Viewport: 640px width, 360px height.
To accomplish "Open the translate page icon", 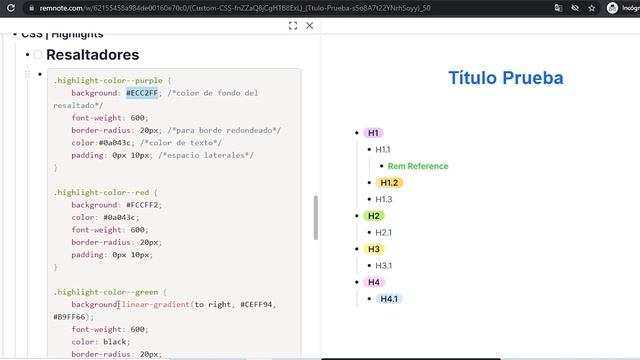I will 558,8.
